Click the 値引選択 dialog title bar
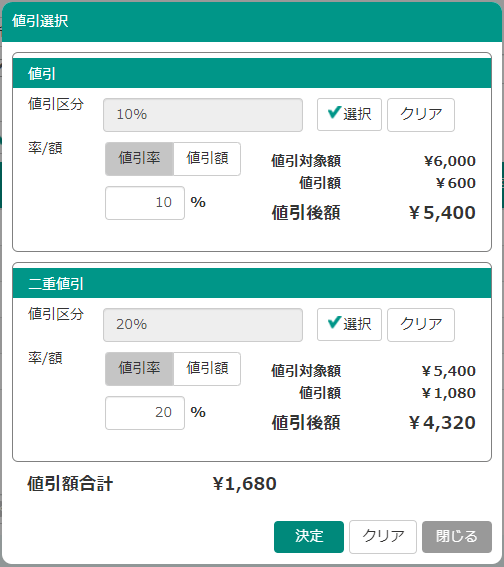The height and width of the screenshot is (567, 504). [252, 21]
